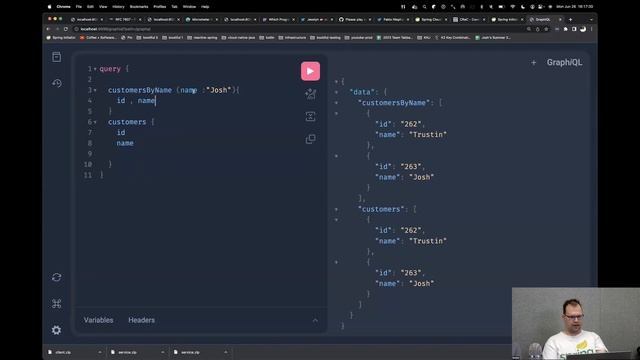
Task: Open the kotlin bookmark folder
Action: click(267, 38)
